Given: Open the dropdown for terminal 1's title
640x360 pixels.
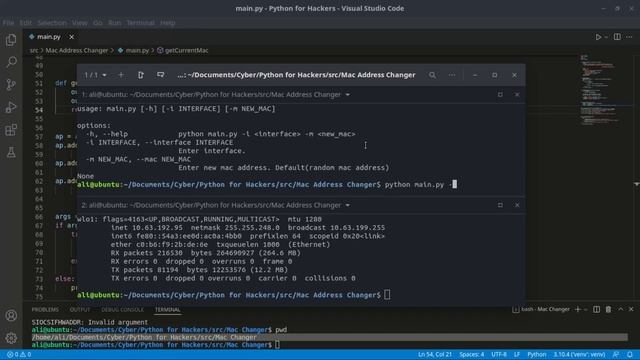Looking at the screenshot, I should coord(348,95).
